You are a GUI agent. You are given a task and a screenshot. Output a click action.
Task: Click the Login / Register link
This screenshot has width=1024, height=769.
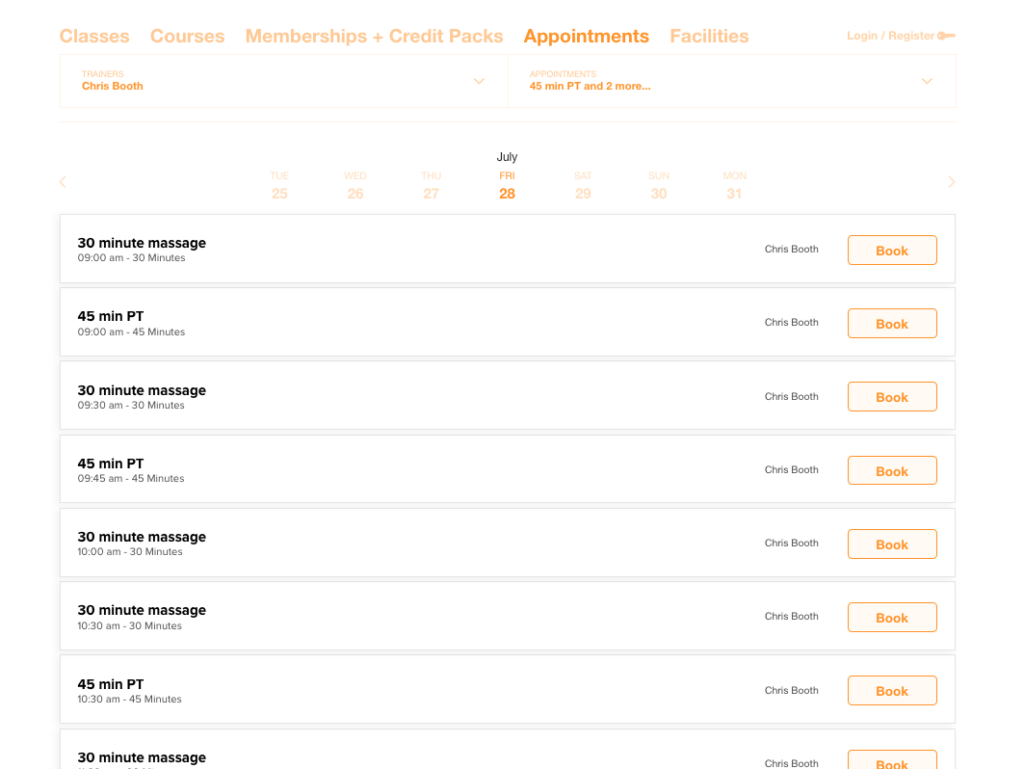pos(890,36)
